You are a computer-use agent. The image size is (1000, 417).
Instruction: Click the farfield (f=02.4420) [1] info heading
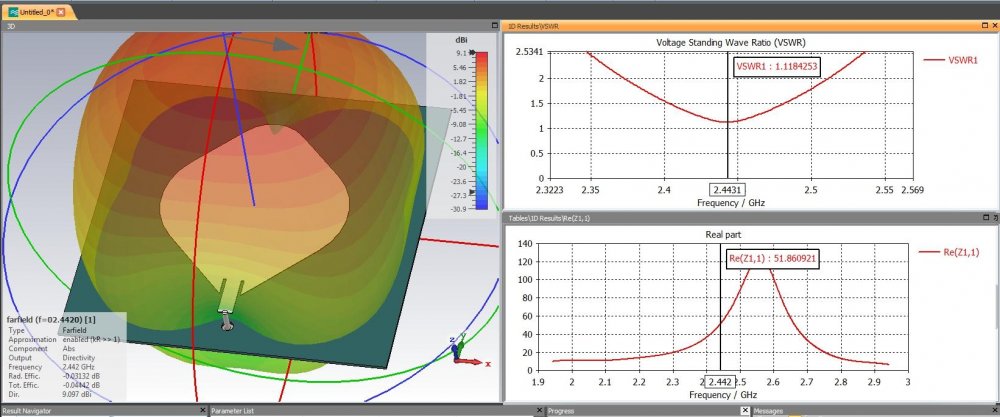(x=51, y=319)
